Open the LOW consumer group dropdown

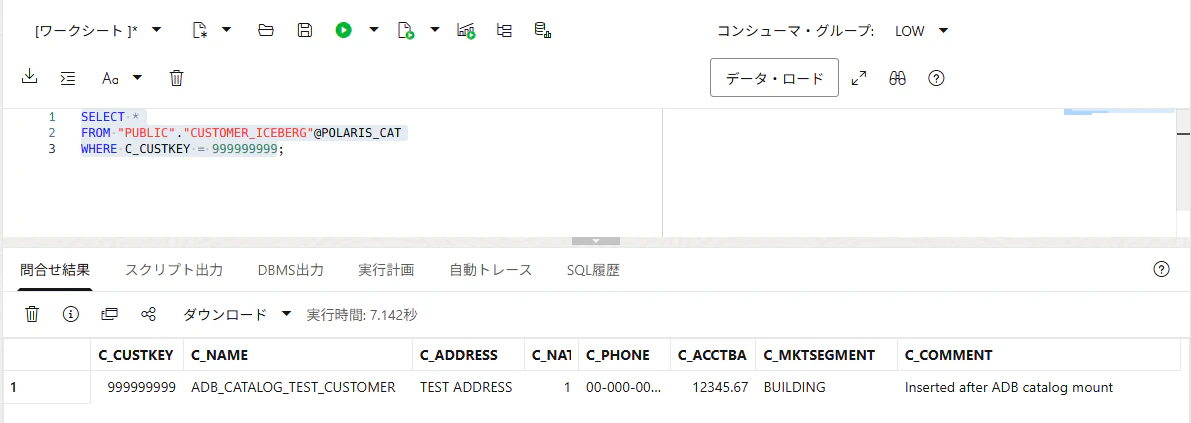[x=921, y=31]
